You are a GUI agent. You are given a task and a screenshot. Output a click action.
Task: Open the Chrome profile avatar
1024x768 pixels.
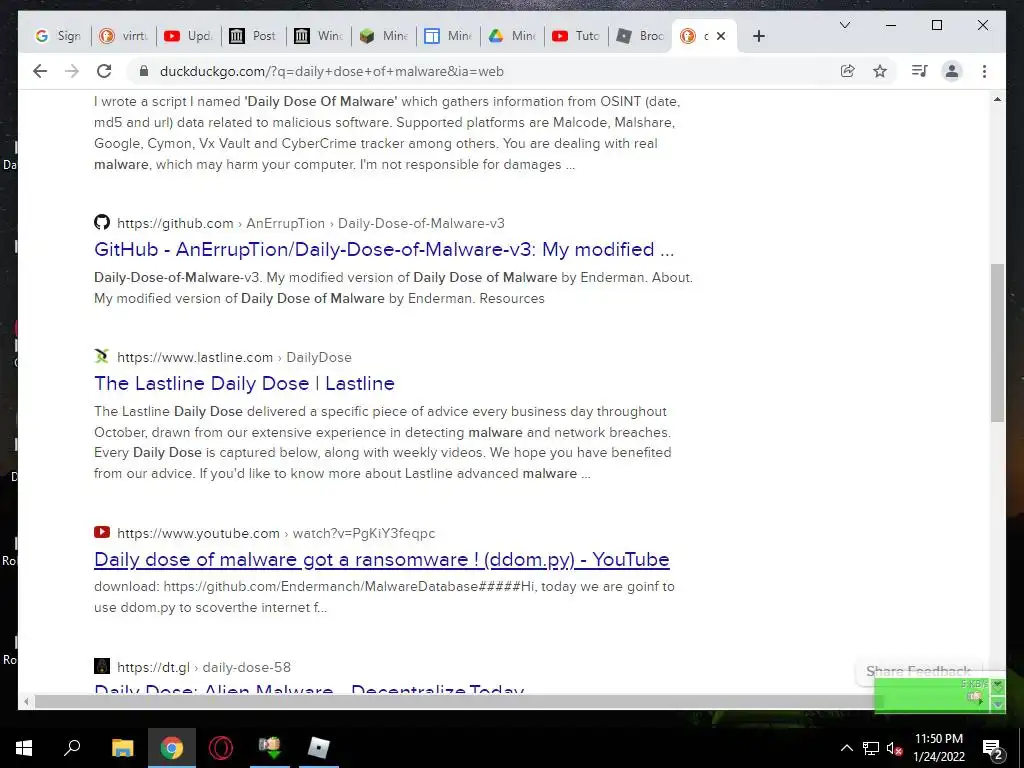[952, 71]
